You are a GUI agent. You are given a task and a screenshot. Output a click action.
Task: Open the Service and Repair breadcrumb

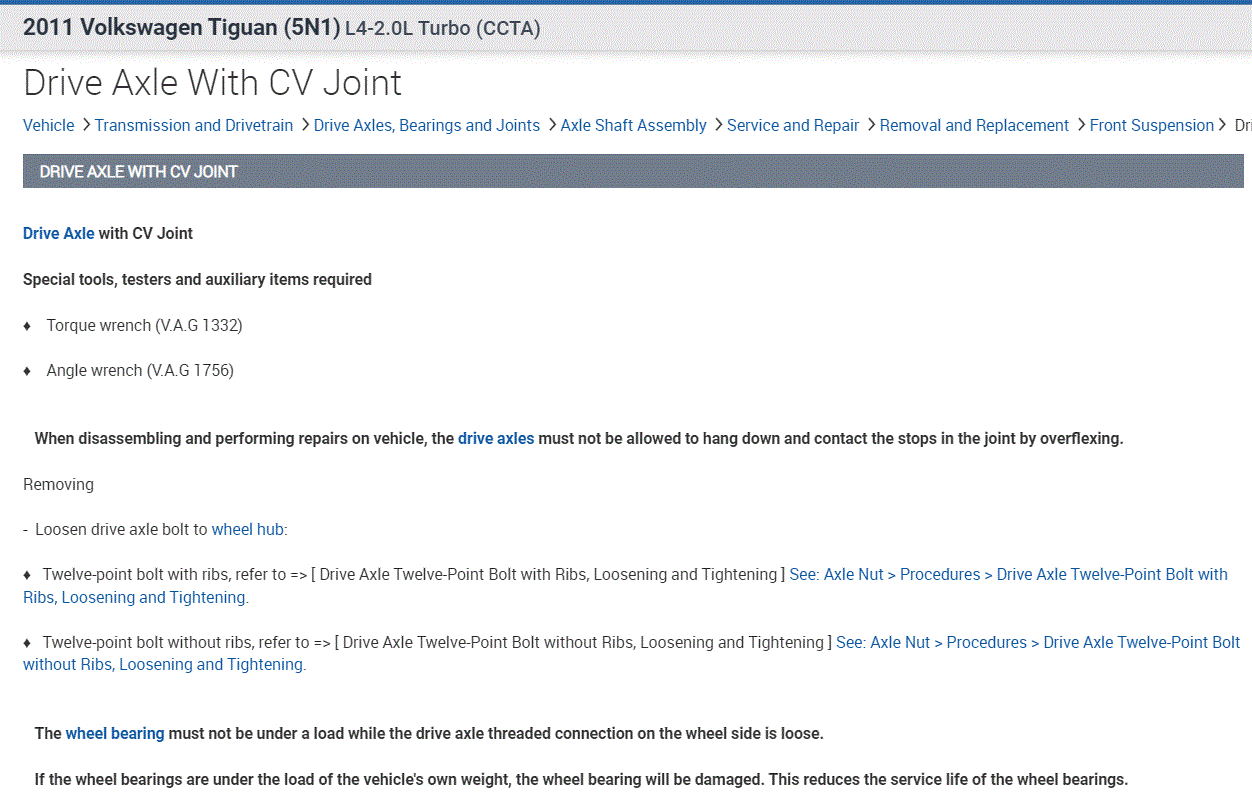793,125
